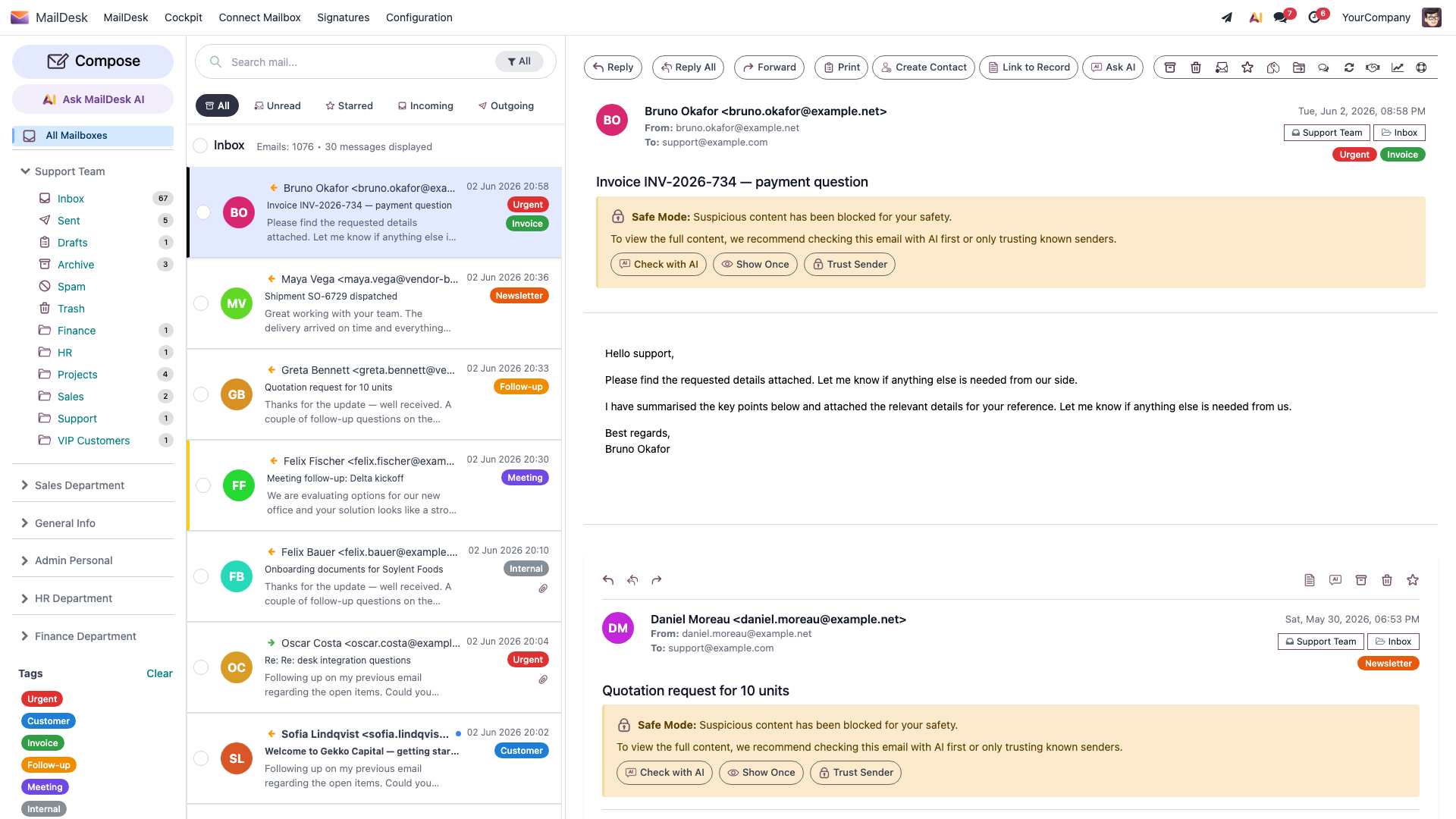Star the Bruno Okafor email from top toolbar
The width and height of the screenshot is (1456, 819).
1247,67
